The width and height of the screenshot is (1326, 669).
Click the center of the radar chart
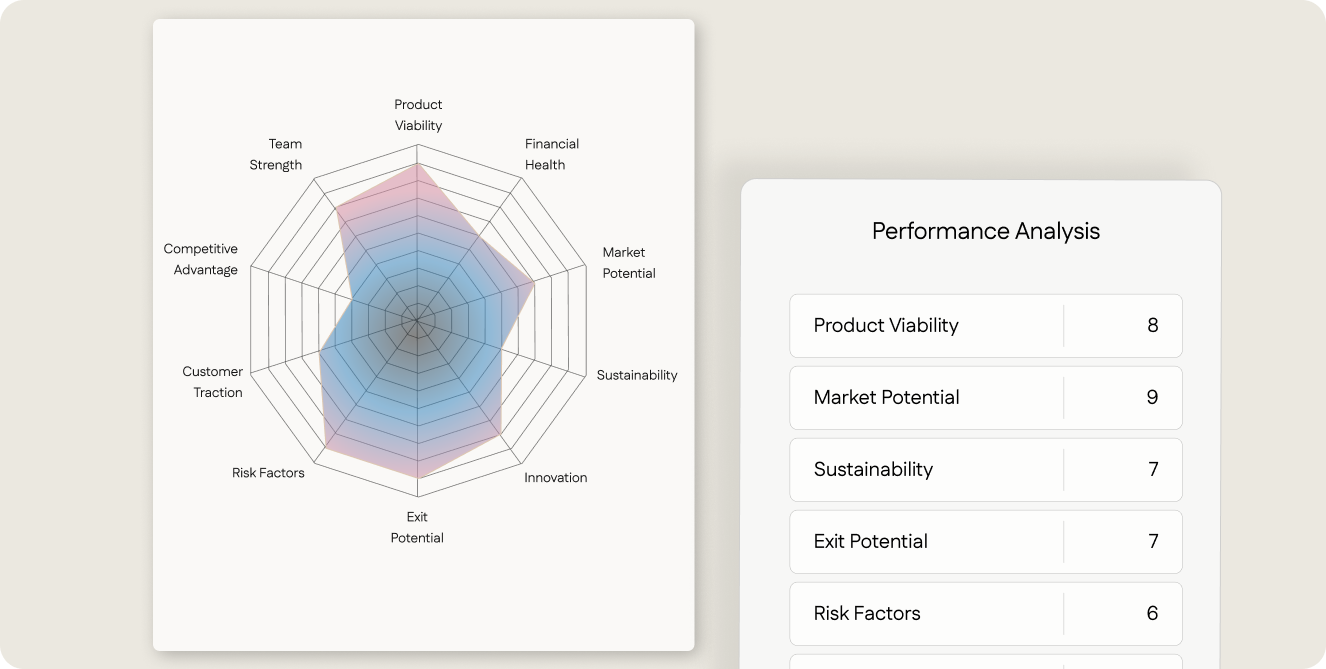417,322
